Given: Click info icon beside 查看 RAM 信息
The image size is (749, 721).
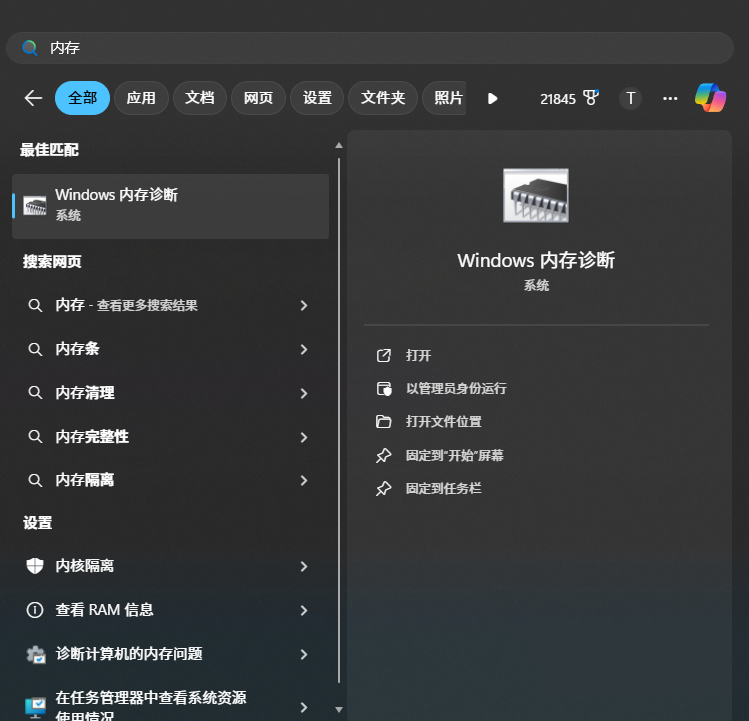Looking at the screenshot, I should coord(35,610).
